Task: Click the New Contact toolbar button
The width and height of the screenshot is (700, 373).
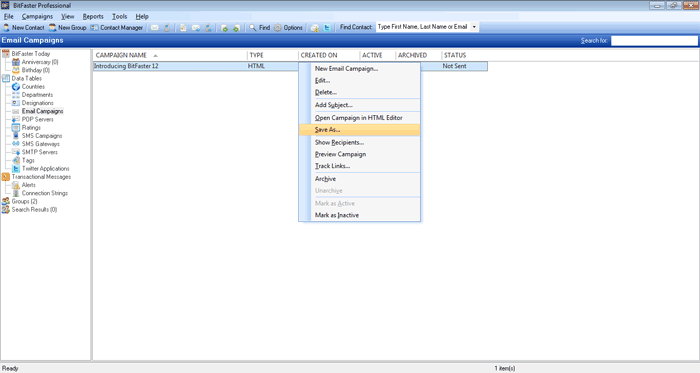Action: tap(24, 28)
